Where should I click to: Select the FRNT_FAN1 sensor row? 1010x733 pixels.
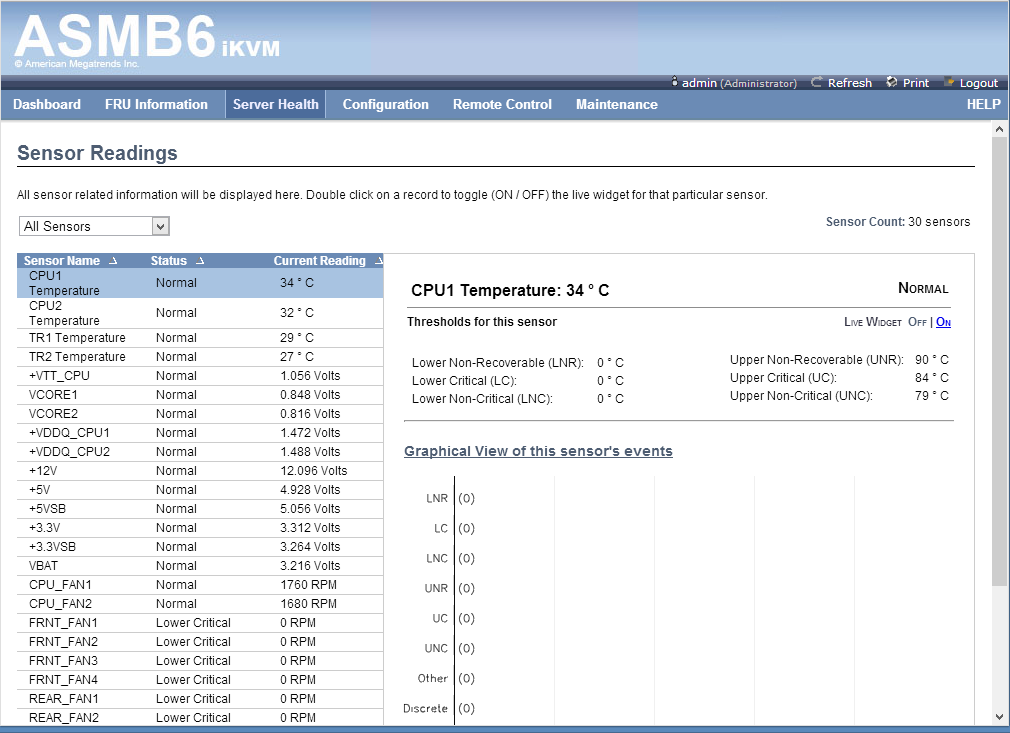(200, 623)
